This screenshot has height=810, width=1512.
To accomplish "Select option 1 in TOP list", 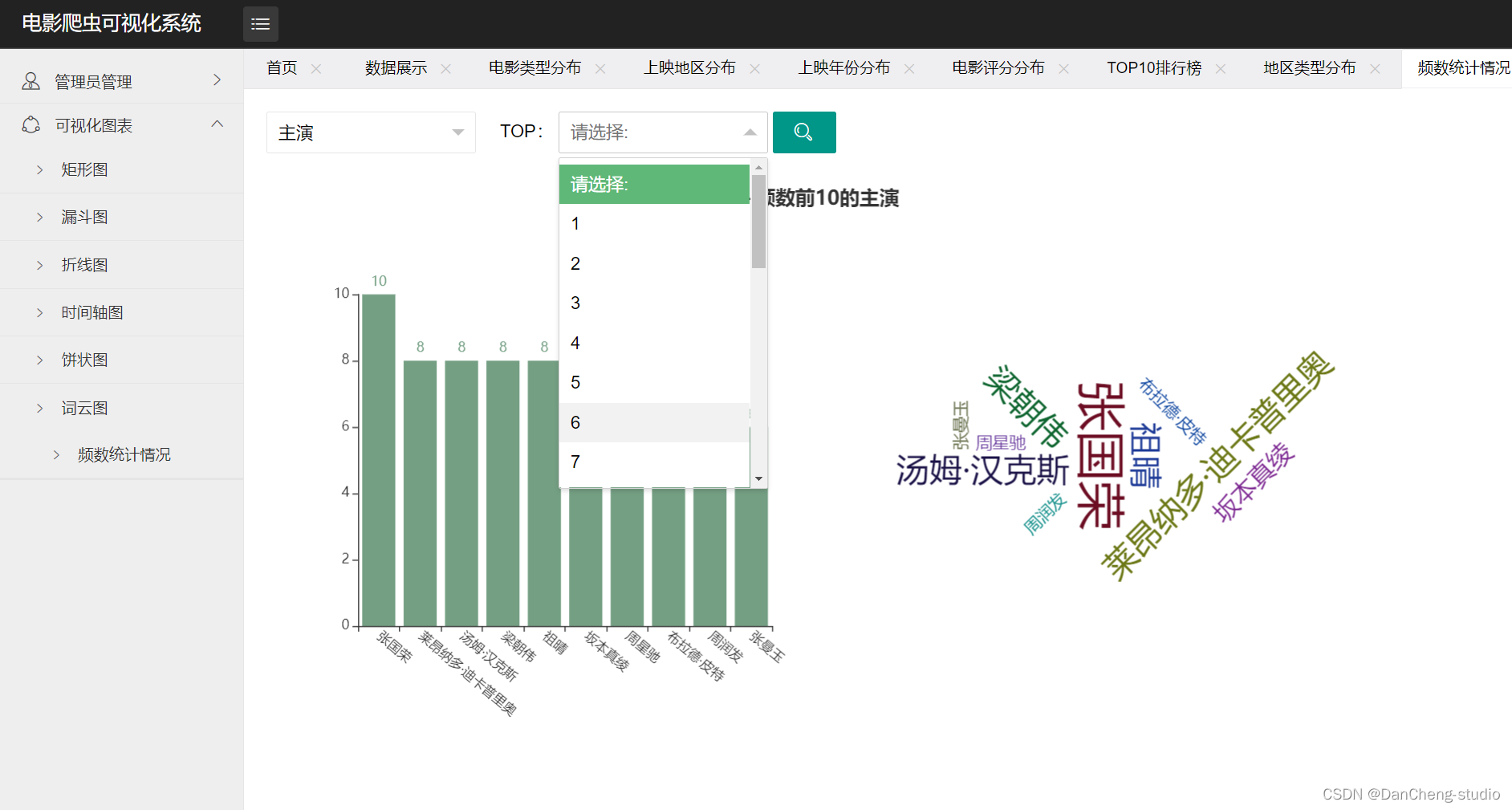I will coord(654,224).
